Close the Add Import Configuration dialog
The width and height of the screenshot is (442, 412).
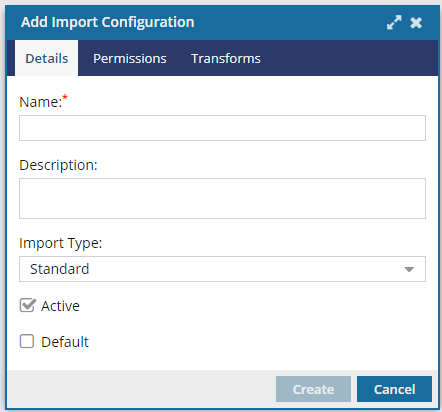coord(416,23)
